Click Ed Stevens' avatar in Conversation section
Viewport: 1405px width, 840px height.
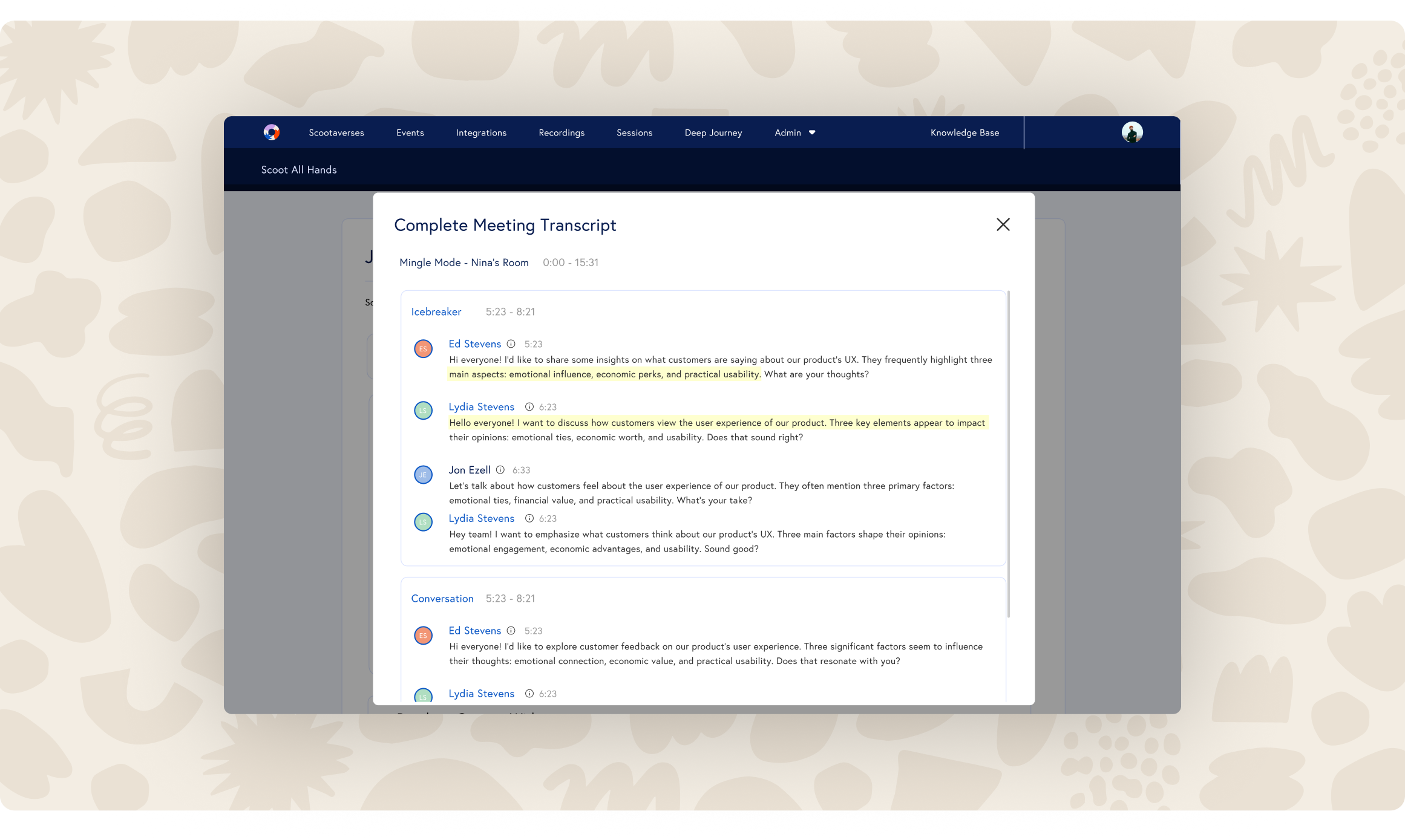pos(423,636)
